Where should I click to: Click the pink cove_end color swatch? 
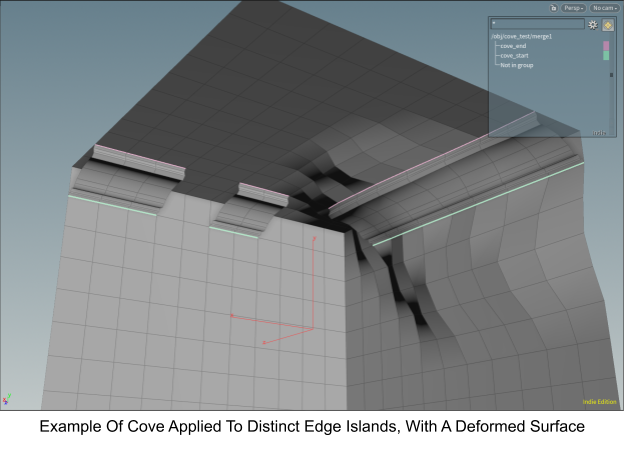[605, 46]
